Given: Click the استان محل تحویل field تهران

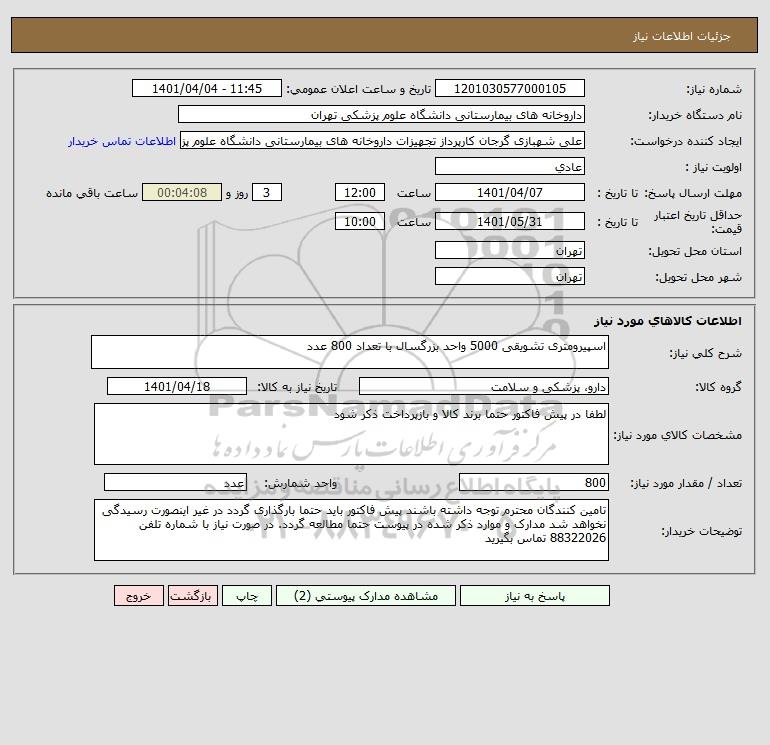Looking at the screenshot, I should (x=510, y=250).
